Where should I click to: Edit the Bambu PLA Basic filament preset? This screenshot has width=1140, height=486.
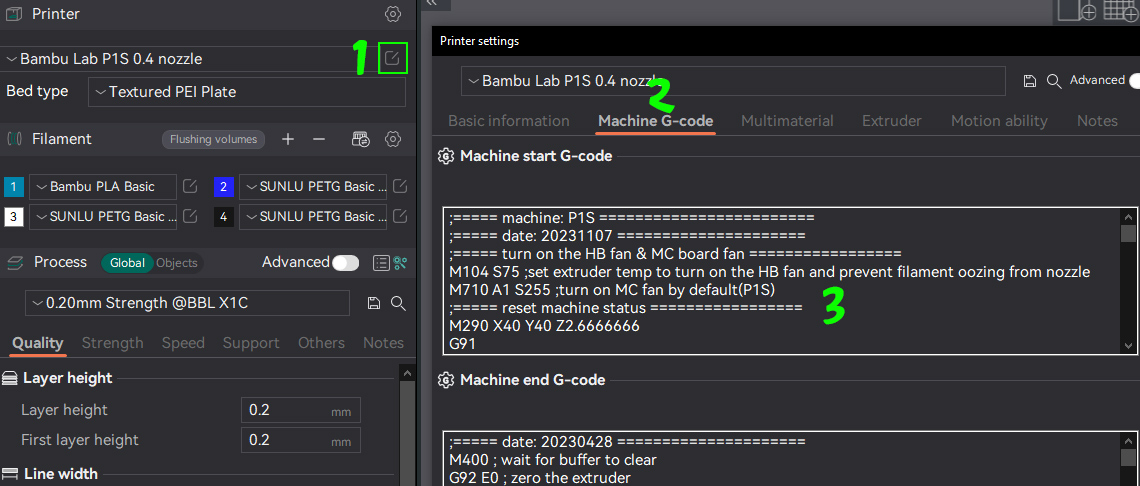190,187
